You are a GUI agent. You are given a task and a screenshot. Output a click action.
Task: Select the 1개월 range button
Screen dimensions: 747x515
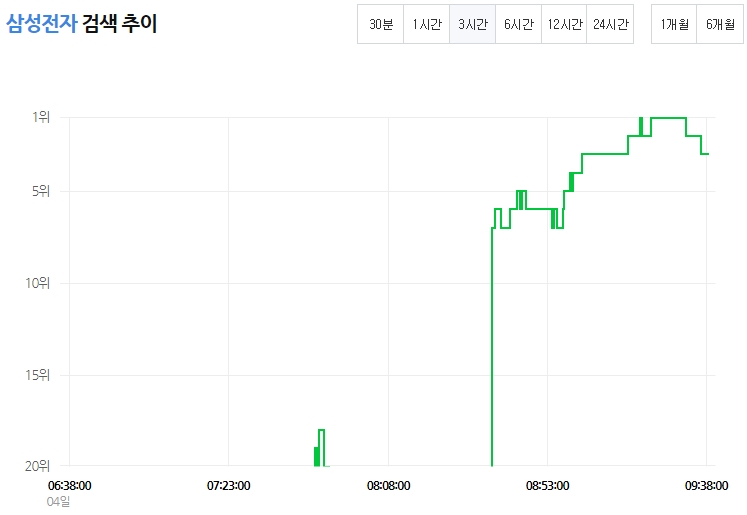[674, 24]
